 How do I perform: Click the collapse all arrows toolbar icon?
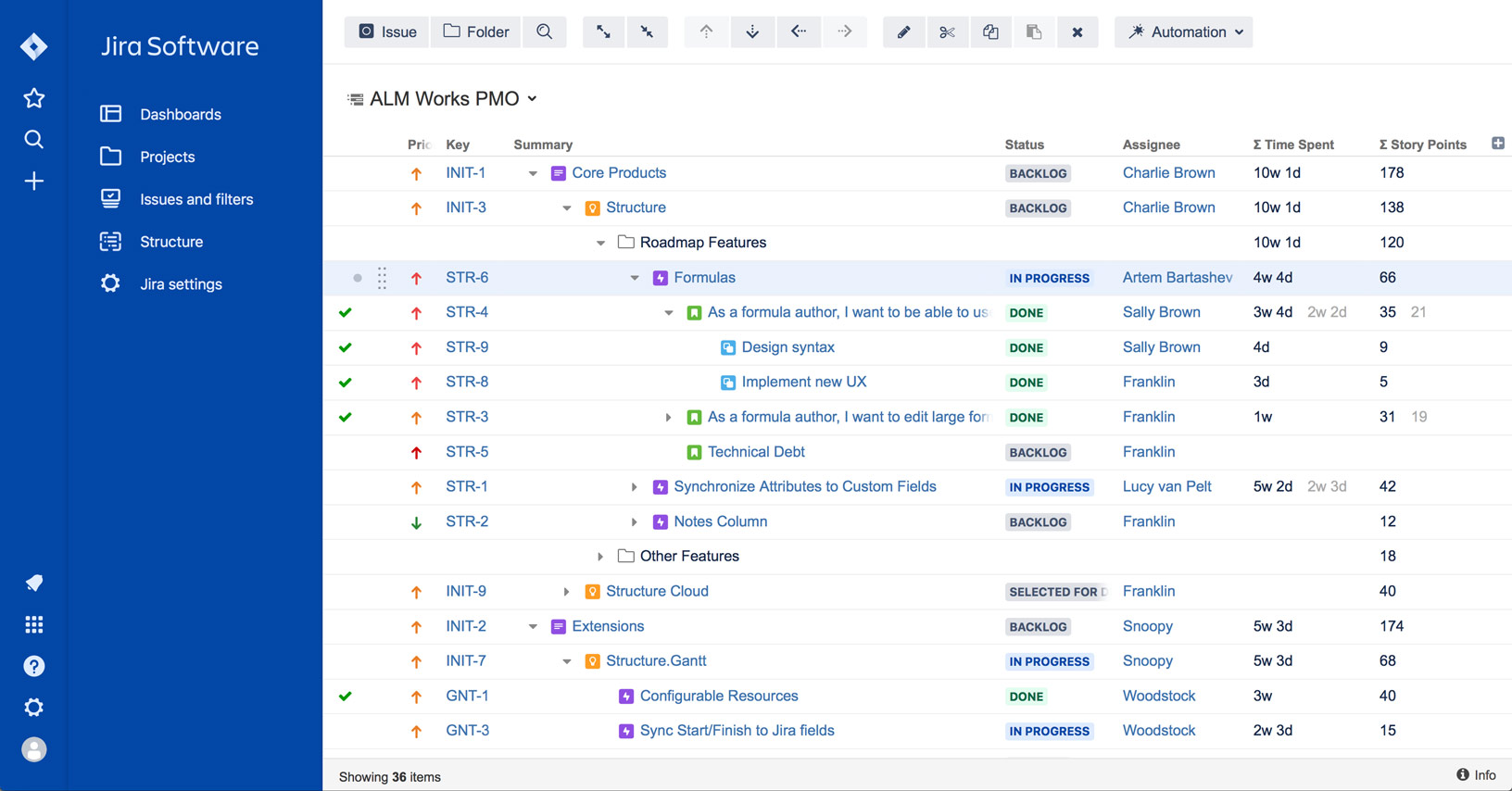(647, 31)
